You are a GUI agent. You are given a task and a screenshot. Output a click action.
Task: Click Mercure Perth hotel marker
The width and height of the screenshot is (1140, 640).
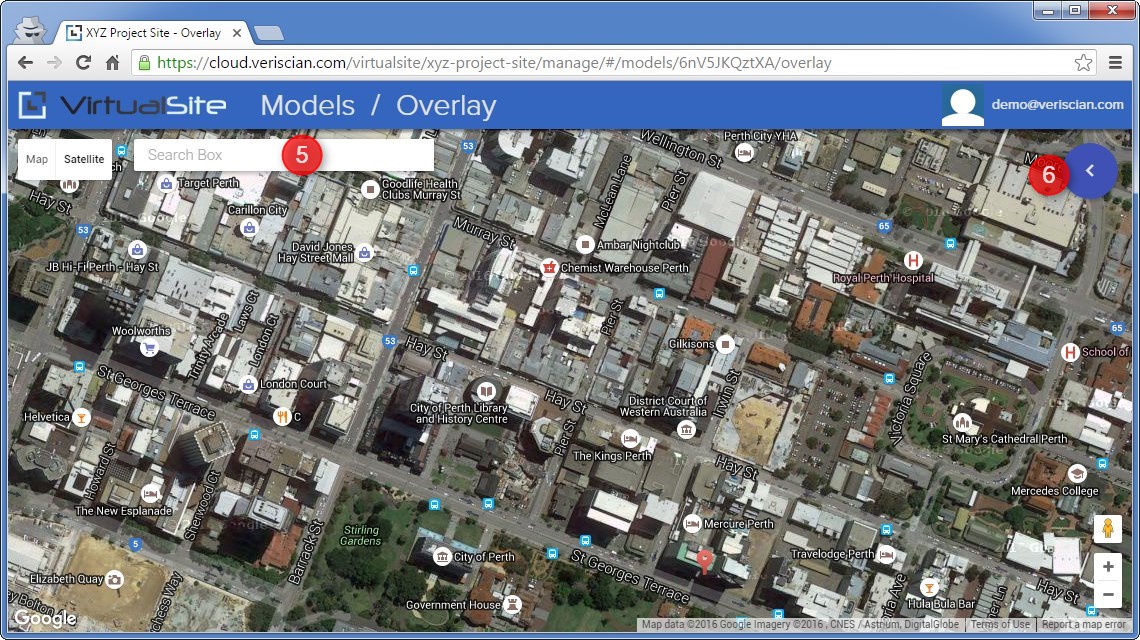pos(692,523)
